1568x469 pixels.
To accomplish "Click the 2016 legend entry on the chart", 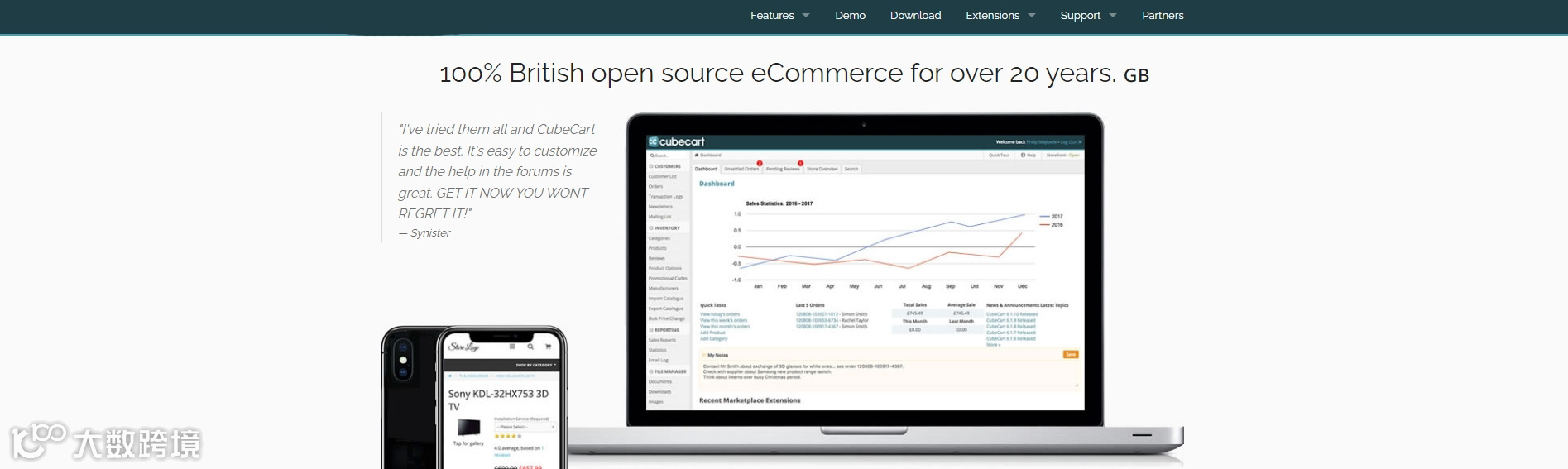I will click(x=1052, y=225).
